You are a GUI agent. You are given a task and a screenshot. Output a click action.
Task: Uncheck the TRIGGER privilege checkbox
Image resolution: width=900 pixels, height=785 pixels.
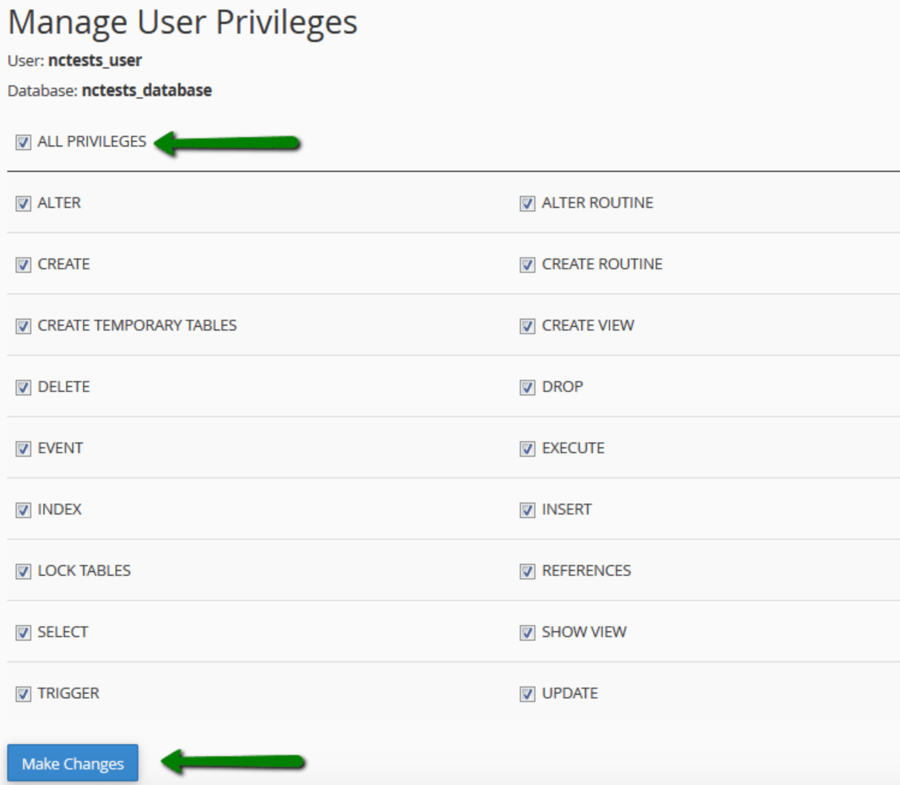(x=23, y=694)
